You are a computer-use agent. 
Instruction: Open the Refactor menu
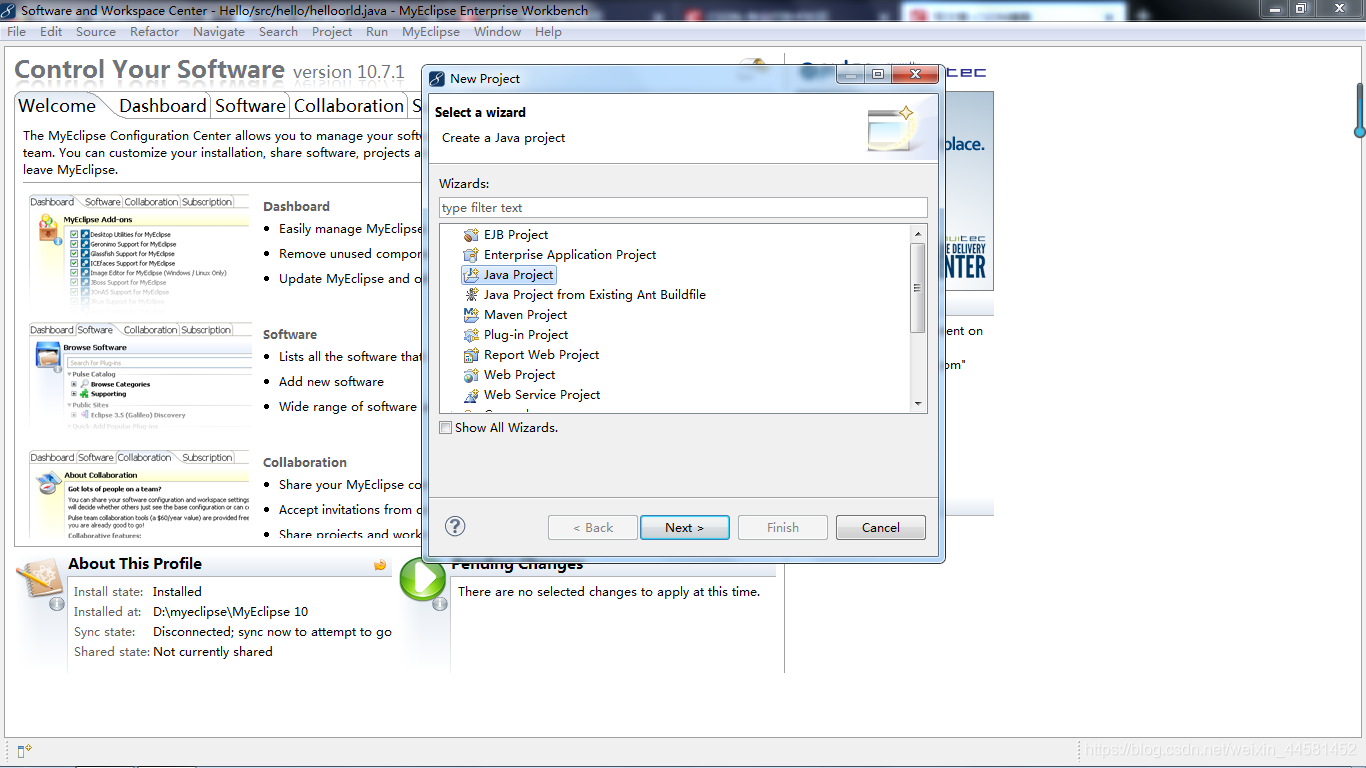[155, 31]
